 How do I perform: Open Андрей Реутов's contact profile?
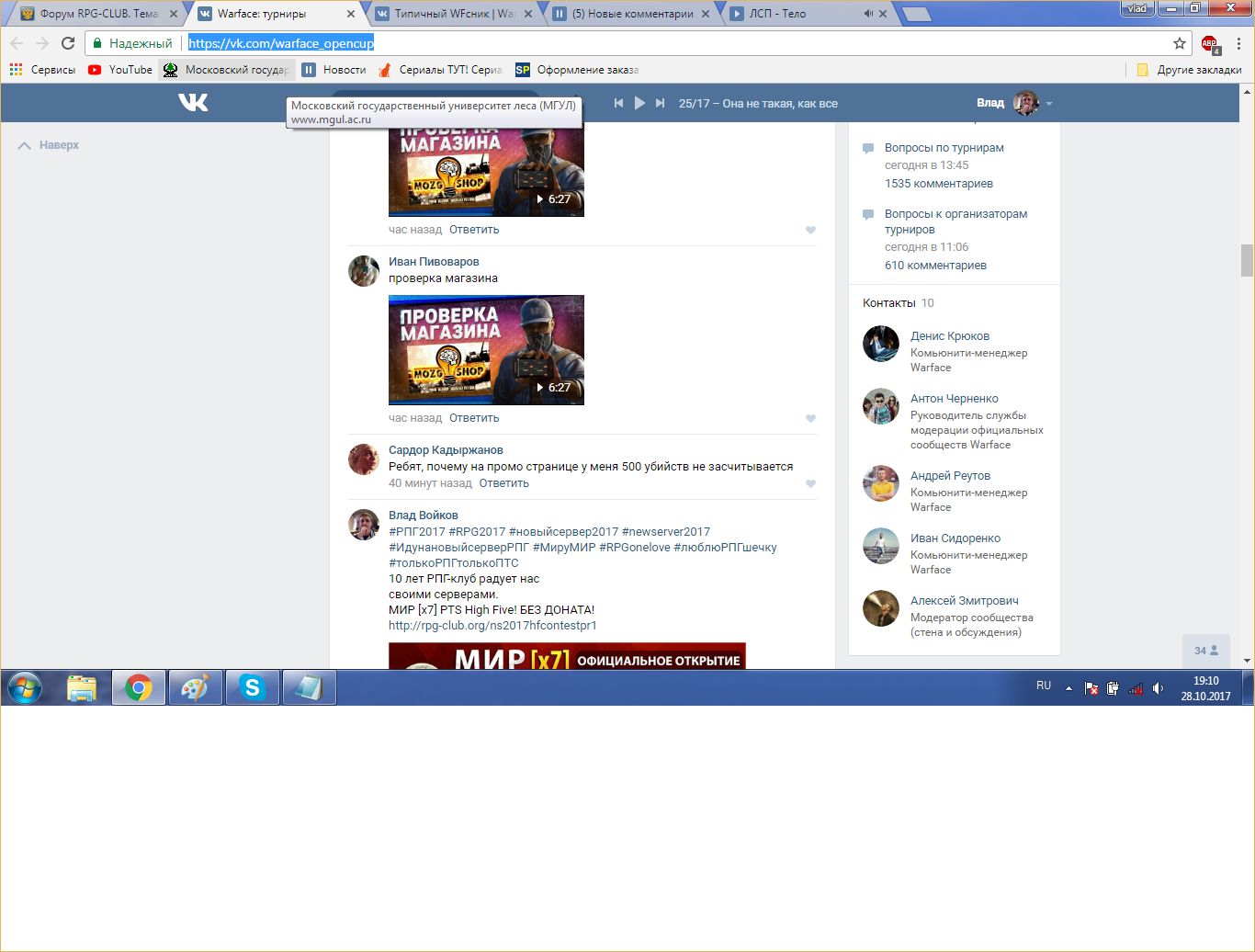[x=951, y=476]
